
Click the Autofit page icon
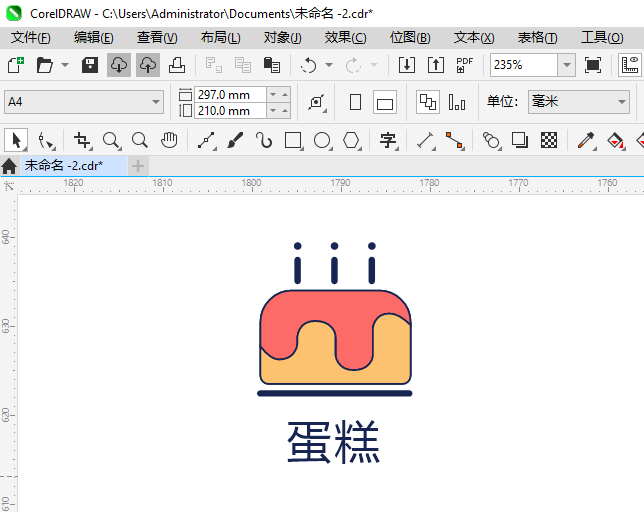(x=317, y=102)
